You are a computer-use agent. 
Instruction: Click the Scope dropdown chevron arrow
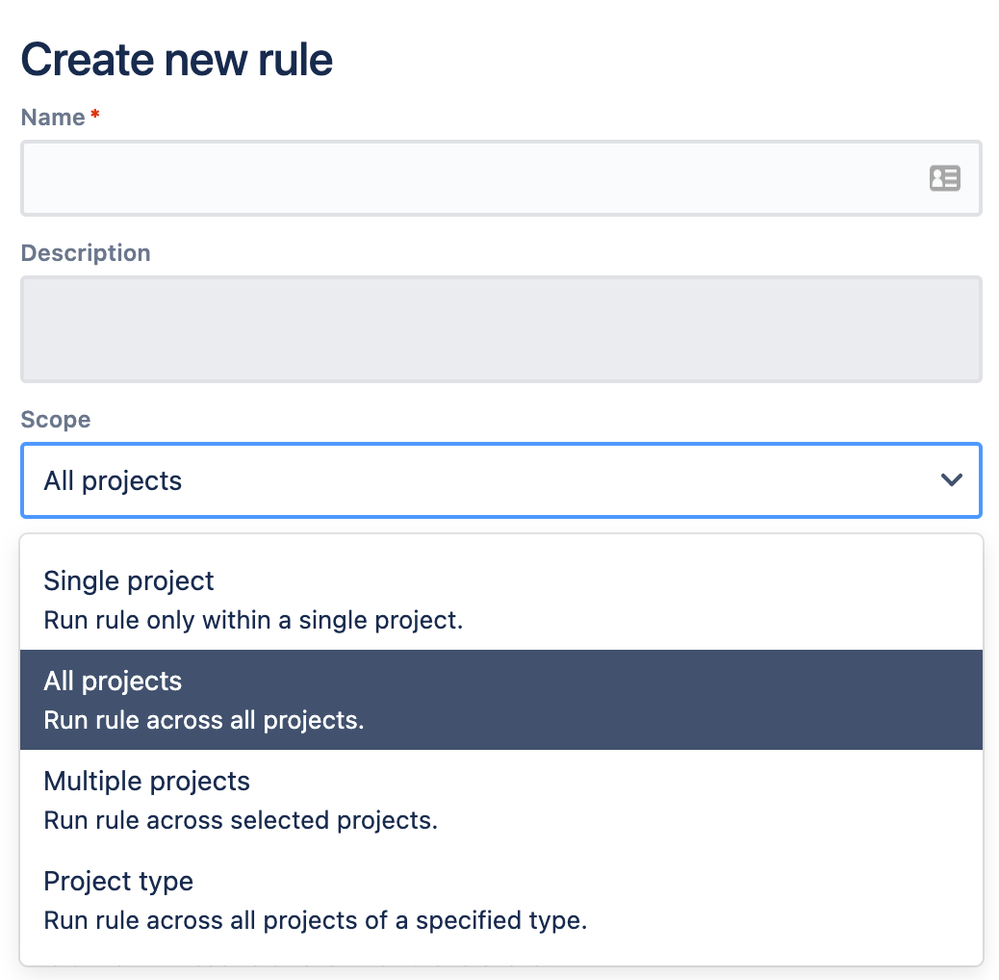click(x=951, y=480)
